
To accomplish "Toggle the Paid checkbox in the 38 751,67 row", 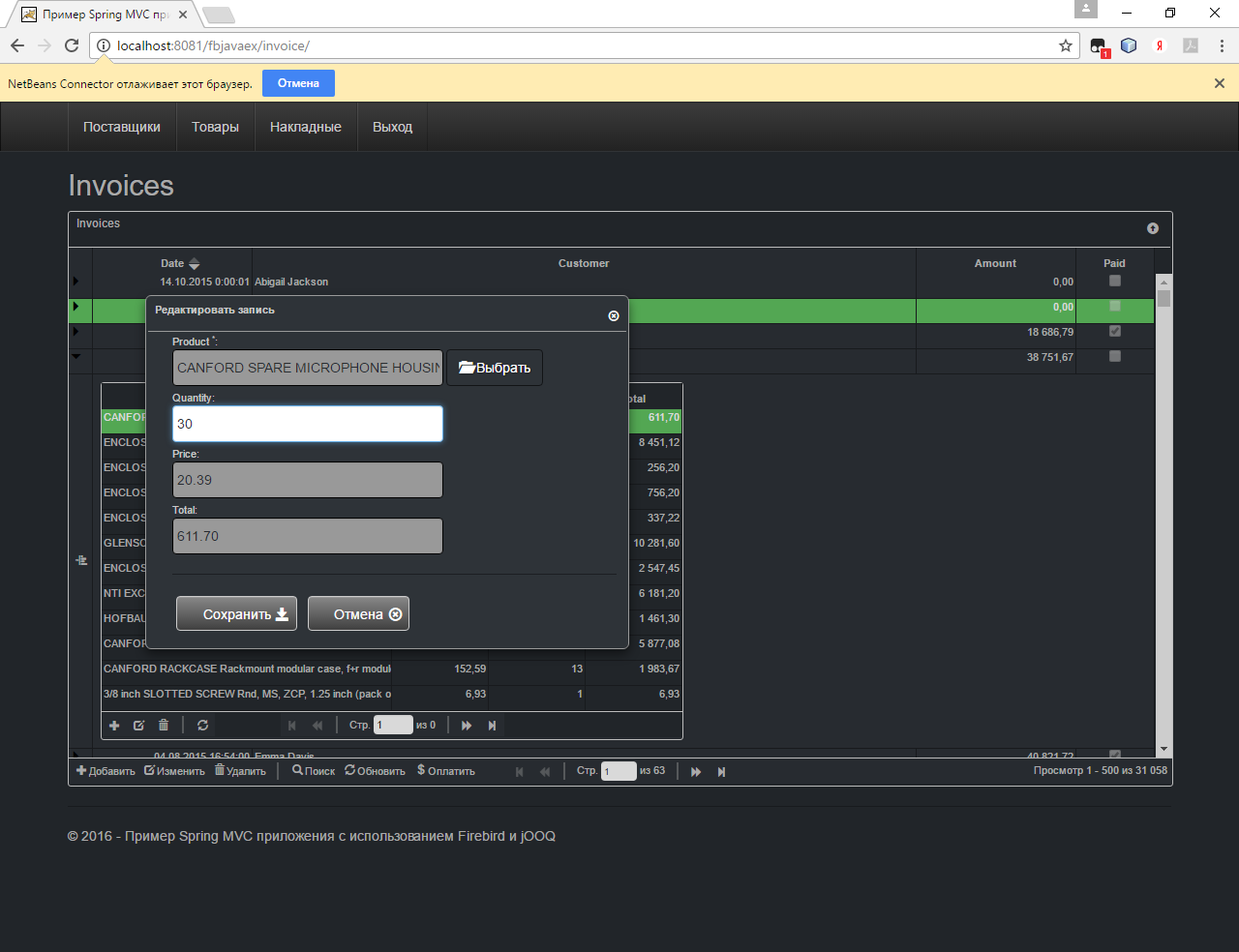I will pos(1115,356).
